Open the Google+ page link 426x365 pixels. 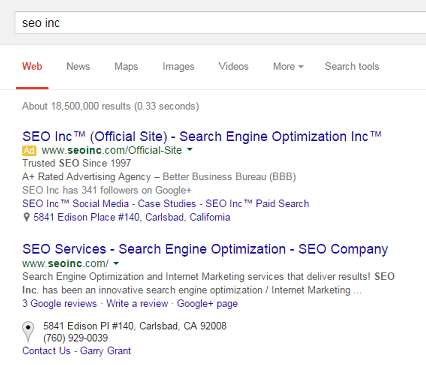tap(207, 304)
